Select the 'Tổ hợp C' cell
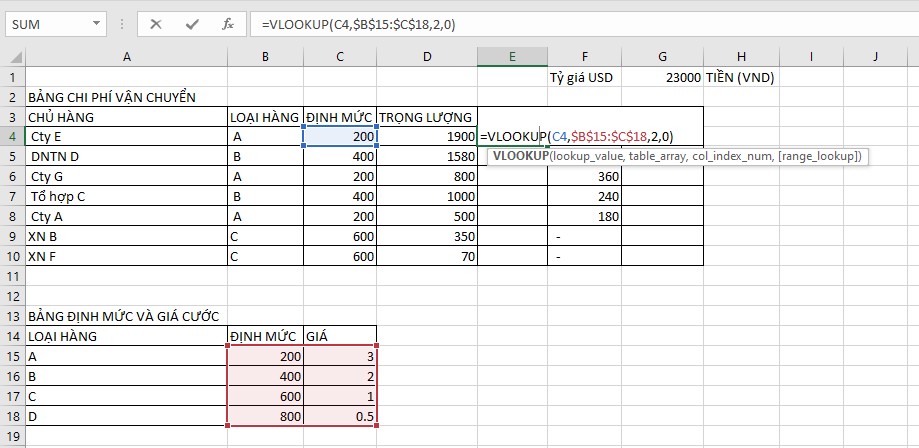The height and width of the screenshot is (448, 919). tap(127, 196)
